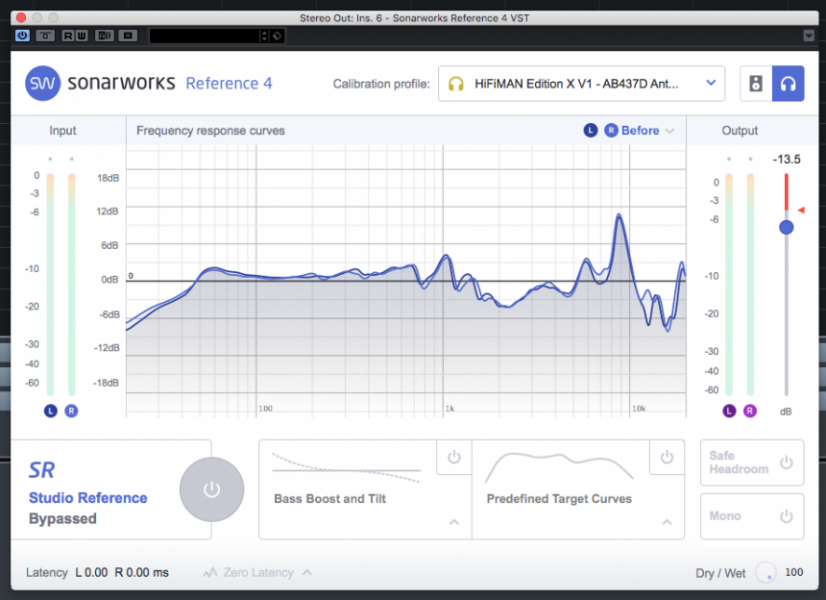This screenshot has width=826, height=600.
Task: Enable Read automation (R) button
Action: pyautogui.click(x=68, y=35)
